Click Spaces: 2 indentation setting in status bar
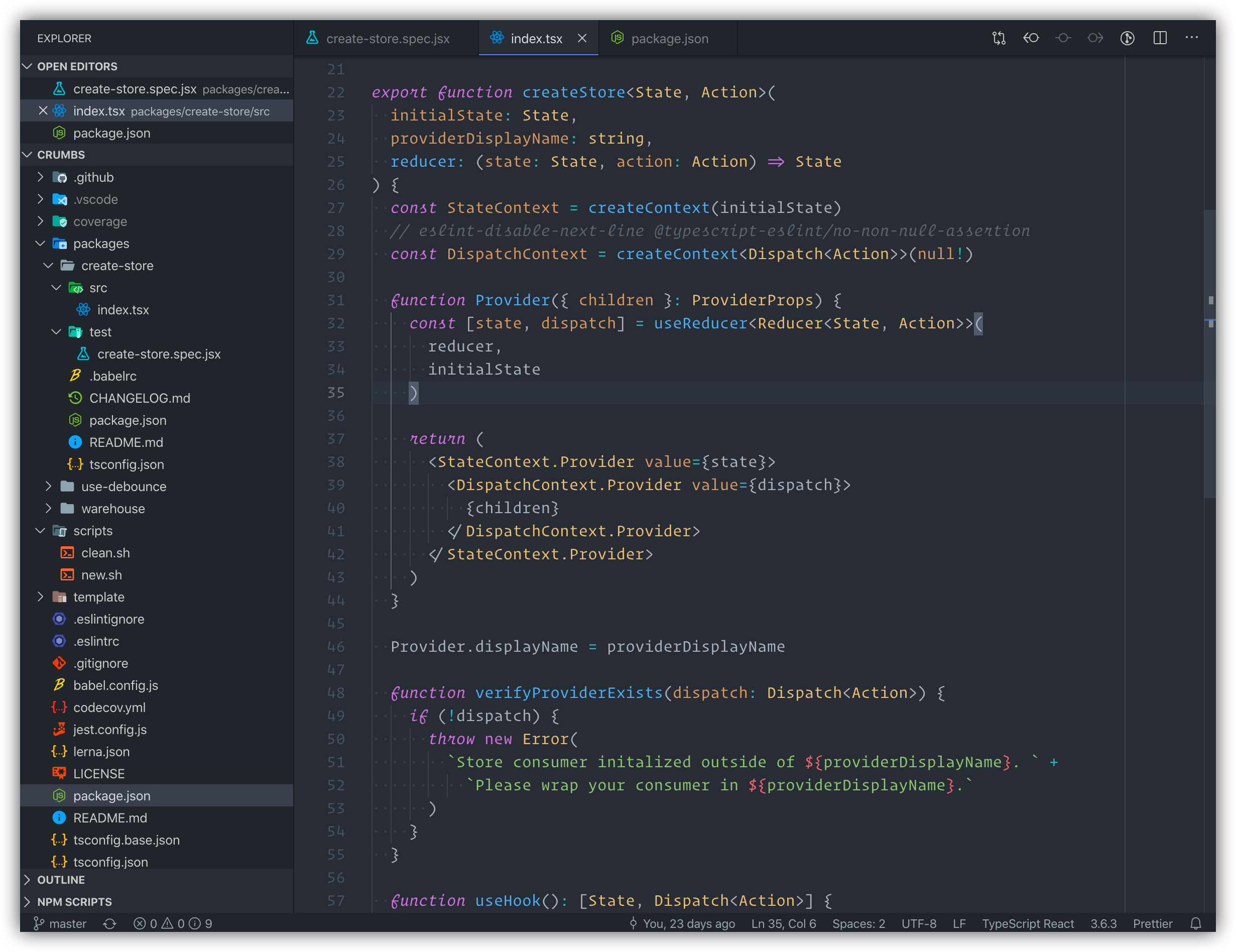The width and height of the screenshot is (1236, 952). [x=858, y=924]
